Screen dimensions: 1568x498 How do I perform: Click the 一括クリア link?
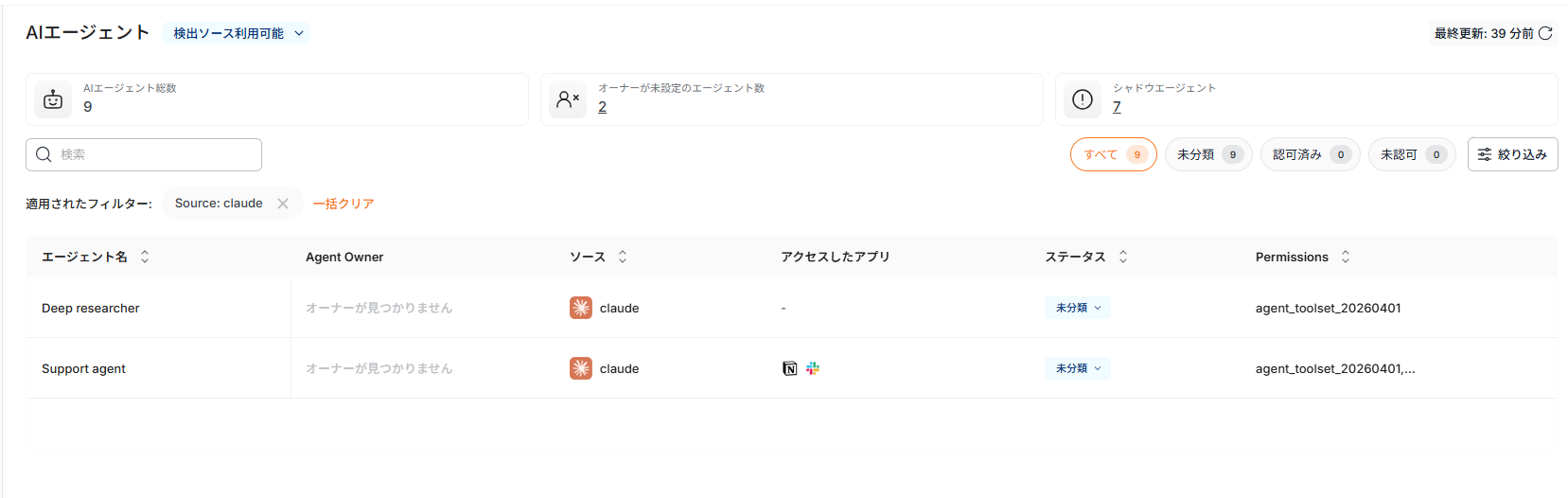[344, 204]
